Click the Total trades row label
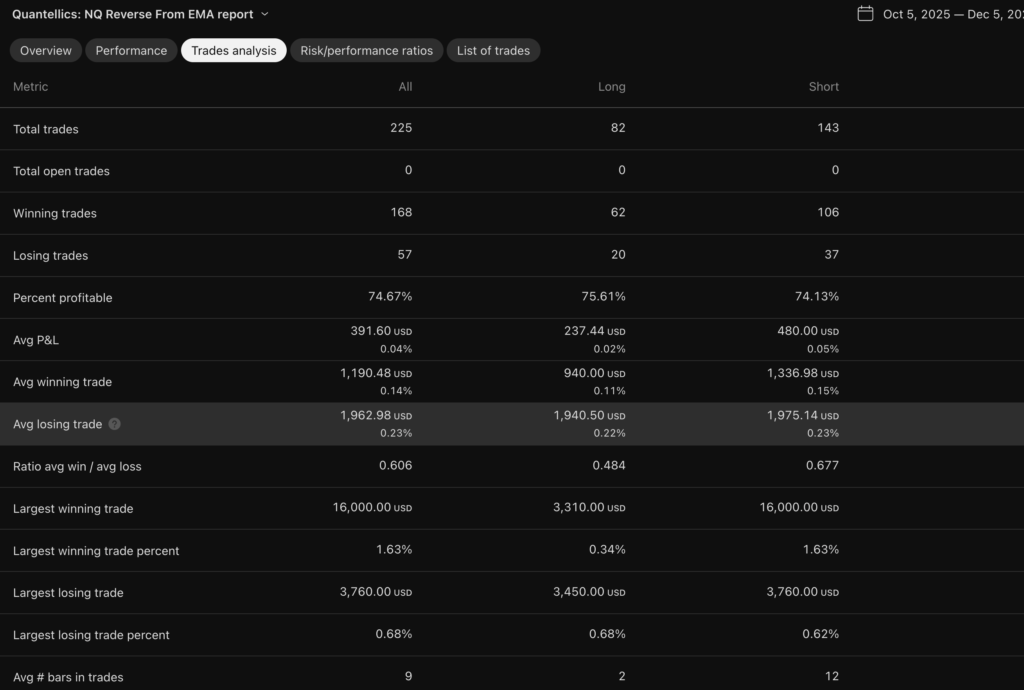1024x690 pixels. click(x=45, y=129)
